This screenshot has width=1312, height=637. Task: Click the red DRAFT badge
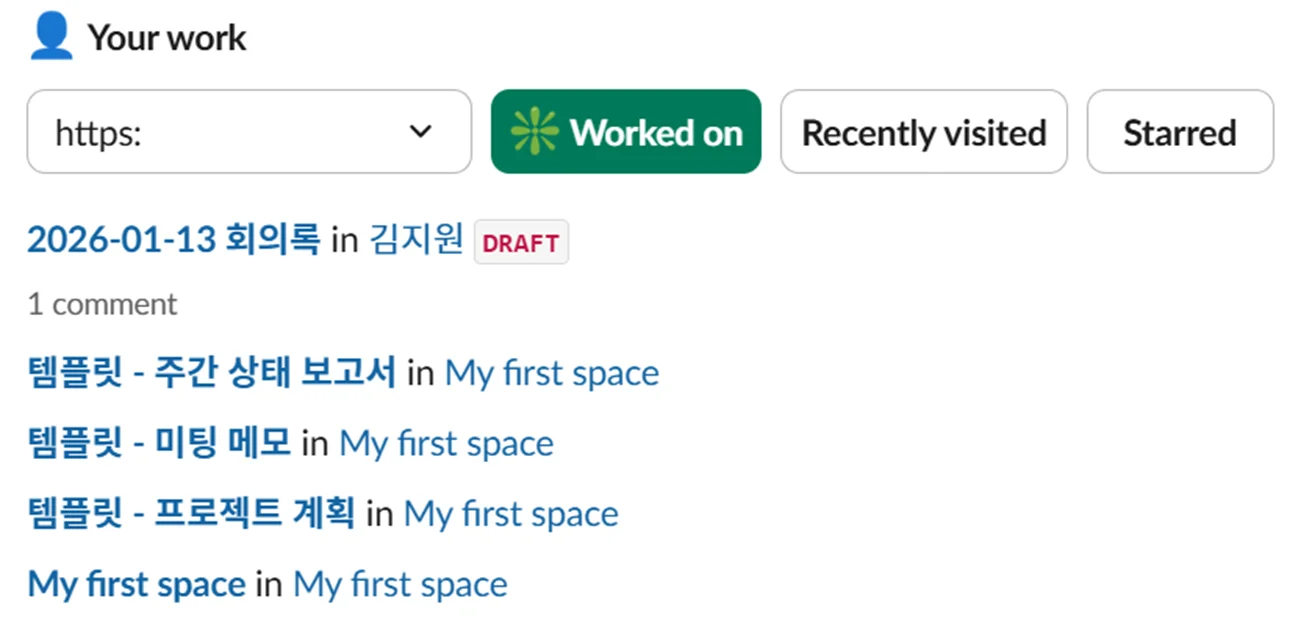(520, 243)
